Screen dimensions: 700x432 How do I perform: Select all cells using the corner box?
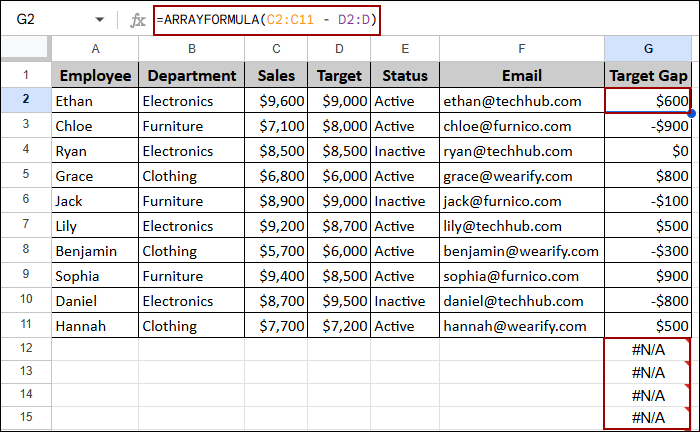tap(26, 49)
